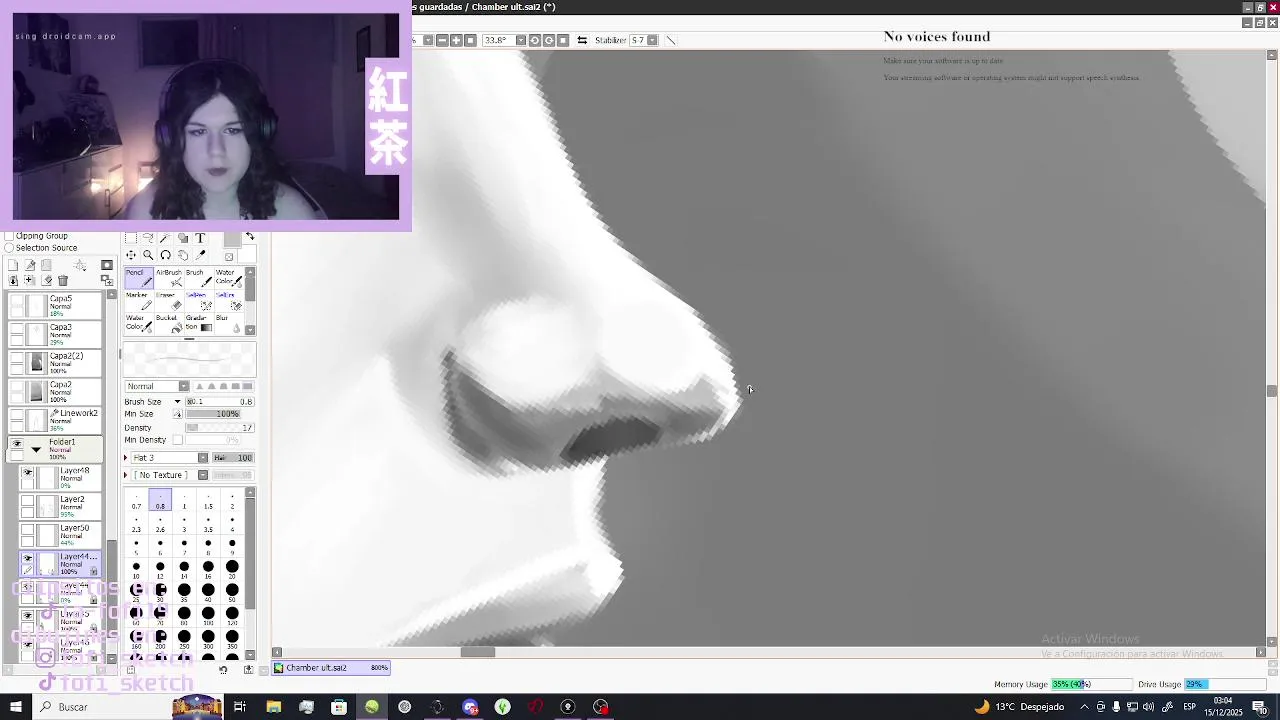1280x720 pixels.
Task: Choose the SelPen selection pen
Action: click(199, 301)
